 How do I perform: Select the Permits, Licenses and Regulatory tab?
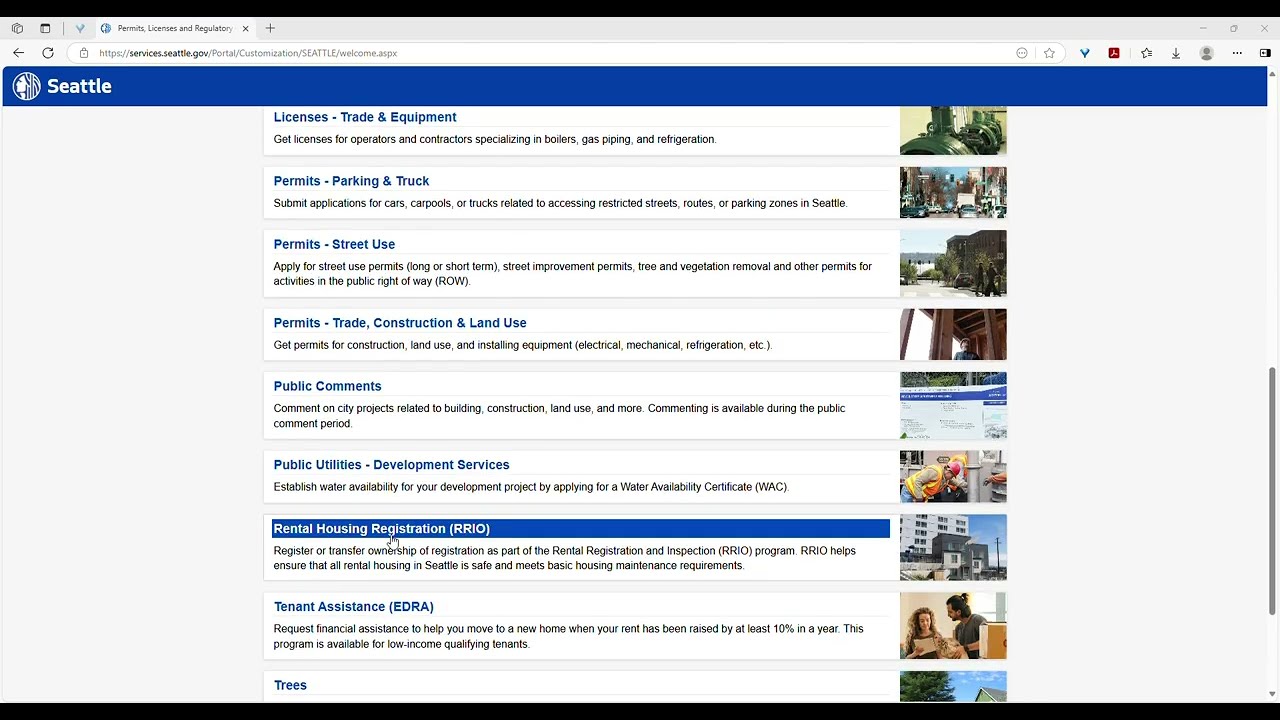pyautogui.click(x=175, y=28)
